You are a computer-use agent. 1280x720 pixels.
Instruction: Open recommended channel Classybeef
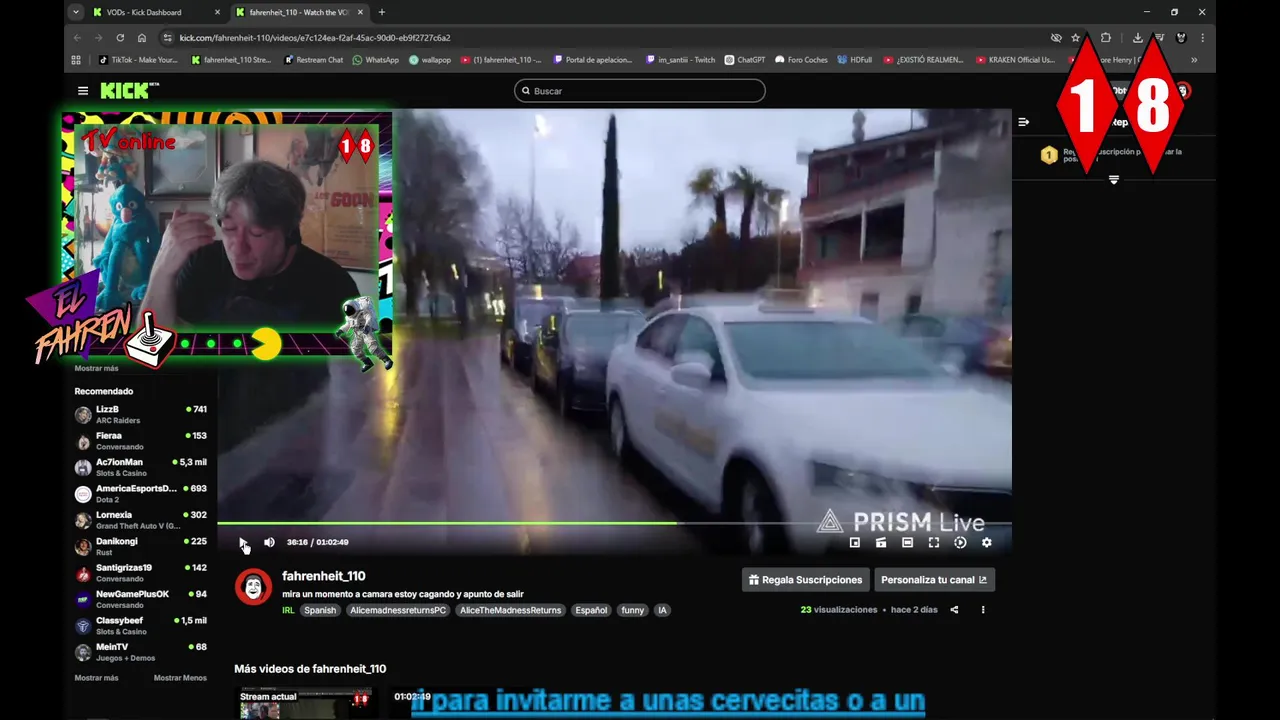pos(141,626)
